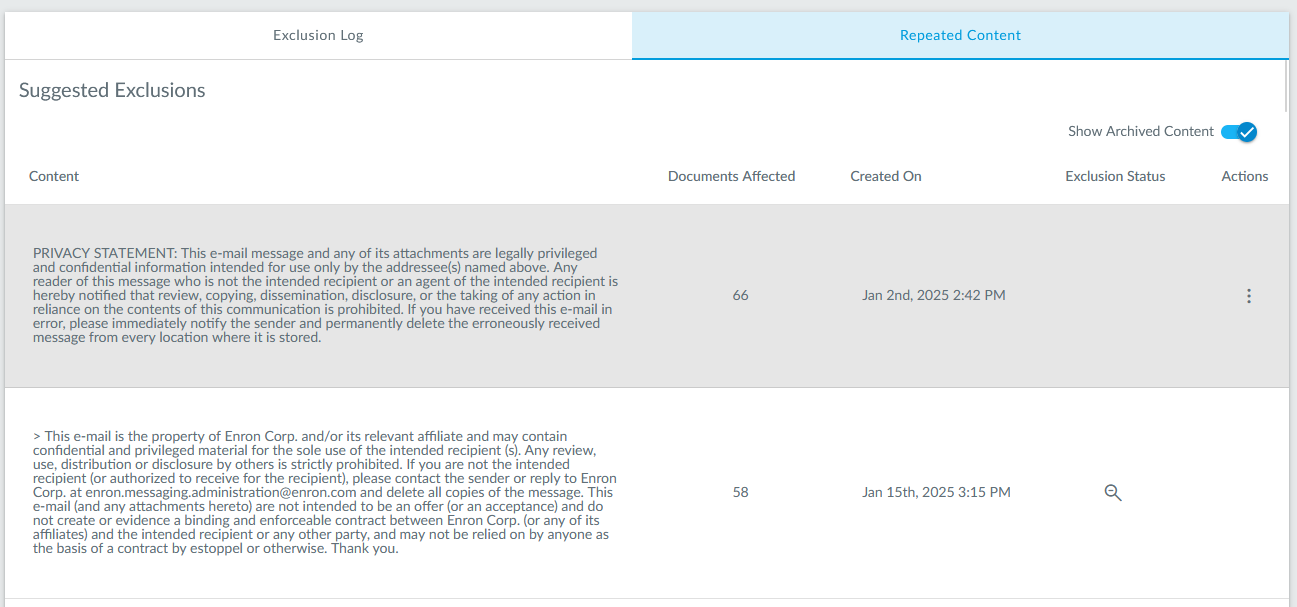Click the Created On column header
The width and height of the screenshot is (1297, 607).
[885, 176]
